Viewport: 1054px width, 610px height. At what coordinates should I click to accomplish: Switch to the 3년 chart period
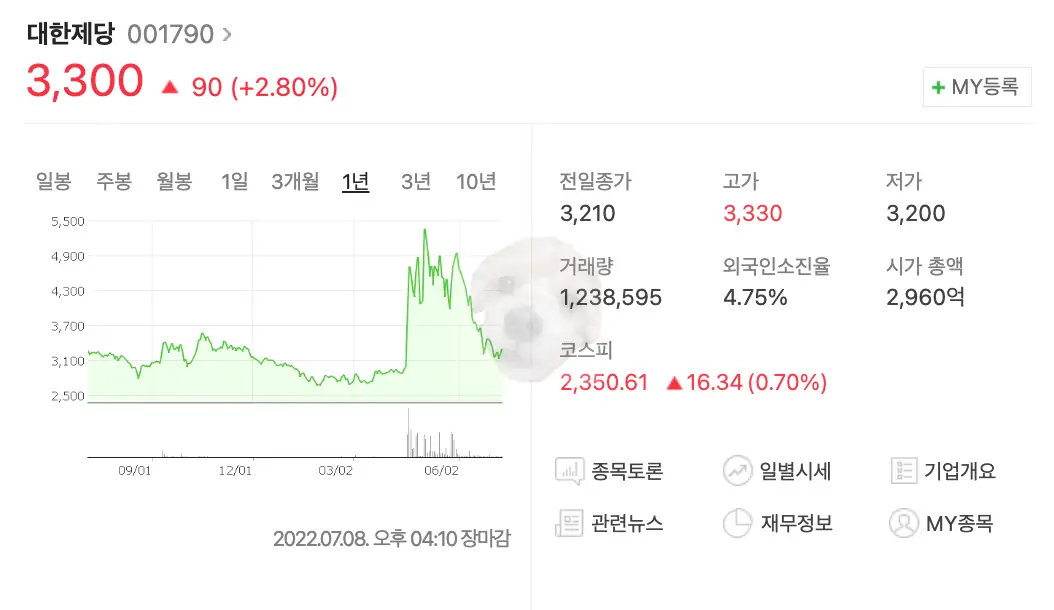(x=415, y=181)
